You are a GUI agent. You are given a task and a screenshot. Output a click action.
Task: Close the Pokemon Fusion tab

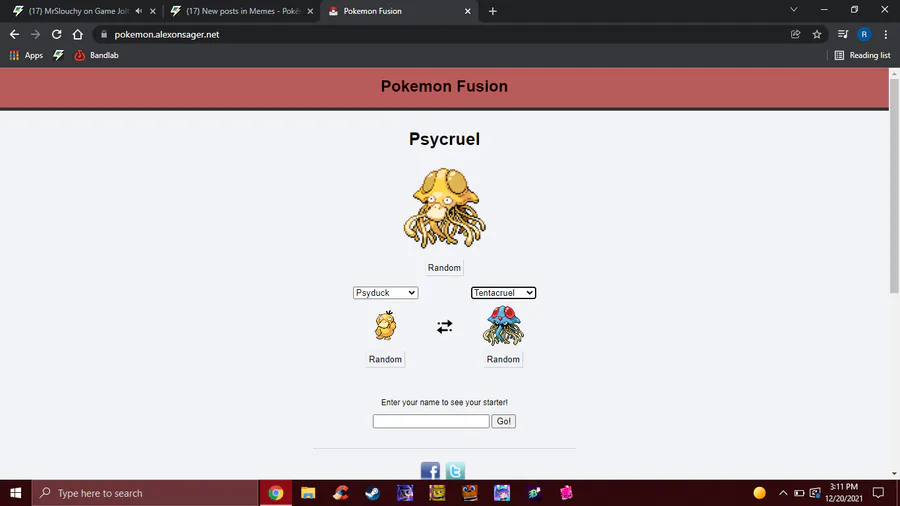pyautogui.click(x=467, y=11)
